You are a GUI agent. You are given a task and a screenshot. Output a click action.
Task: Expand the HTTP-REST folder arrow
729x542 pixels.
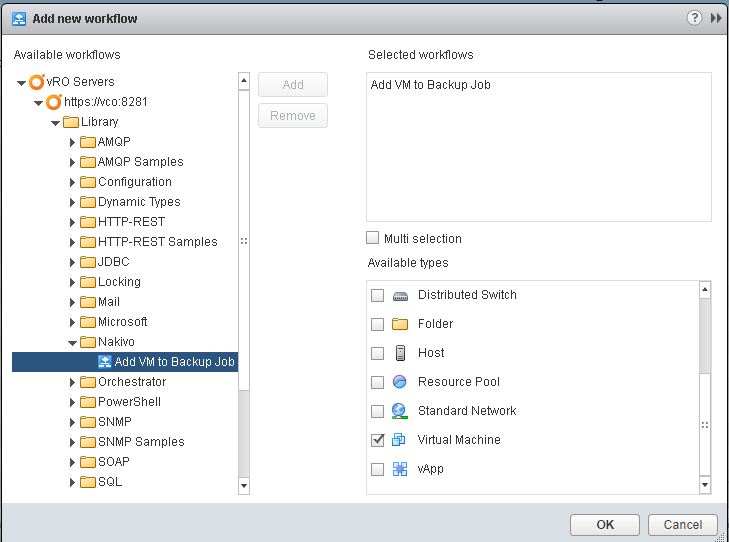72,222
